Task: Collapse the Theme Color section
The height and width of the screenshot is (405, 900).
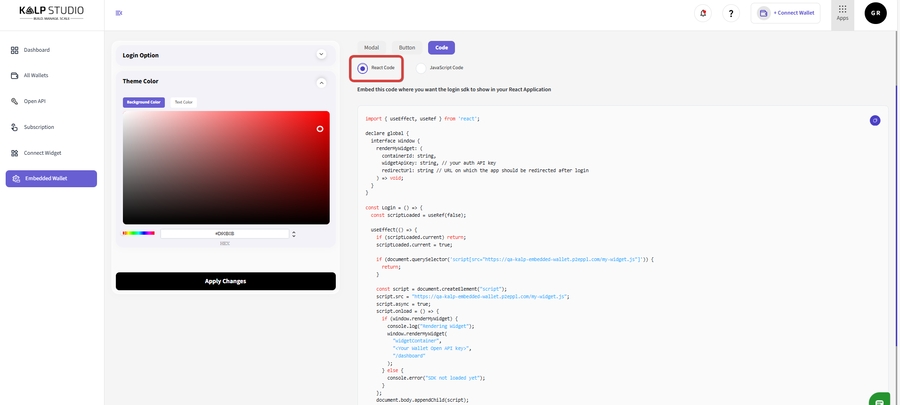Action: click(321, 82)
